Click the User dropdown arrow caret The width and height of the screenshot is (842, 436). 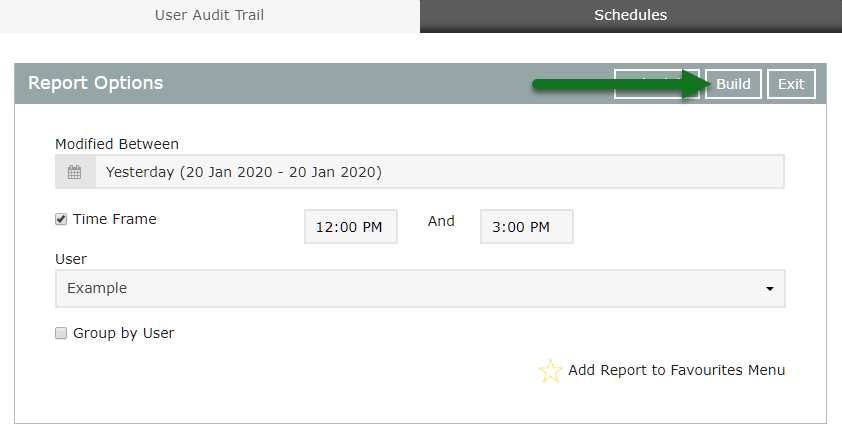coord(769,289)
